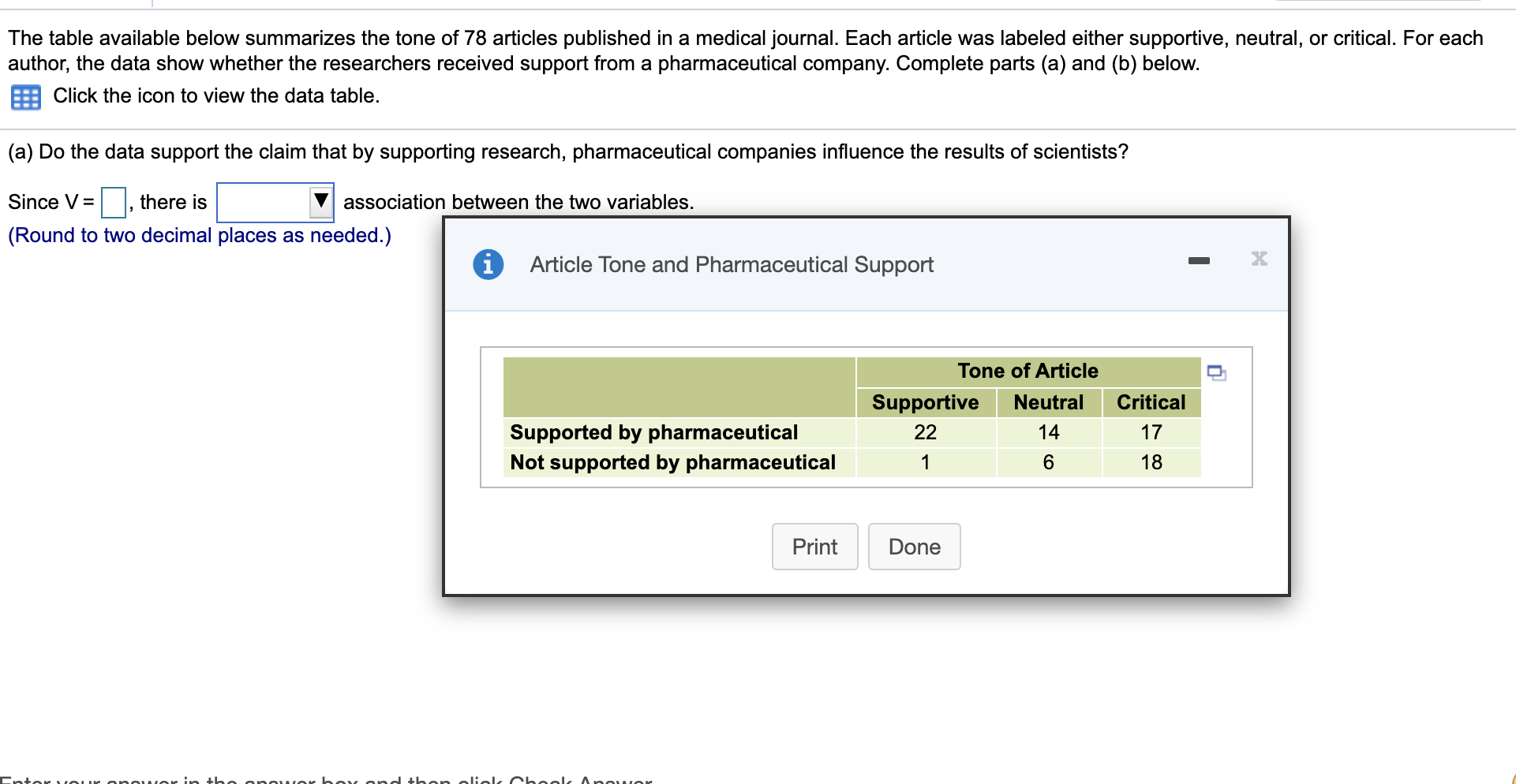
Task: Select the Not supported by pharmaceutical row label
Action: [x=672, y=462]
